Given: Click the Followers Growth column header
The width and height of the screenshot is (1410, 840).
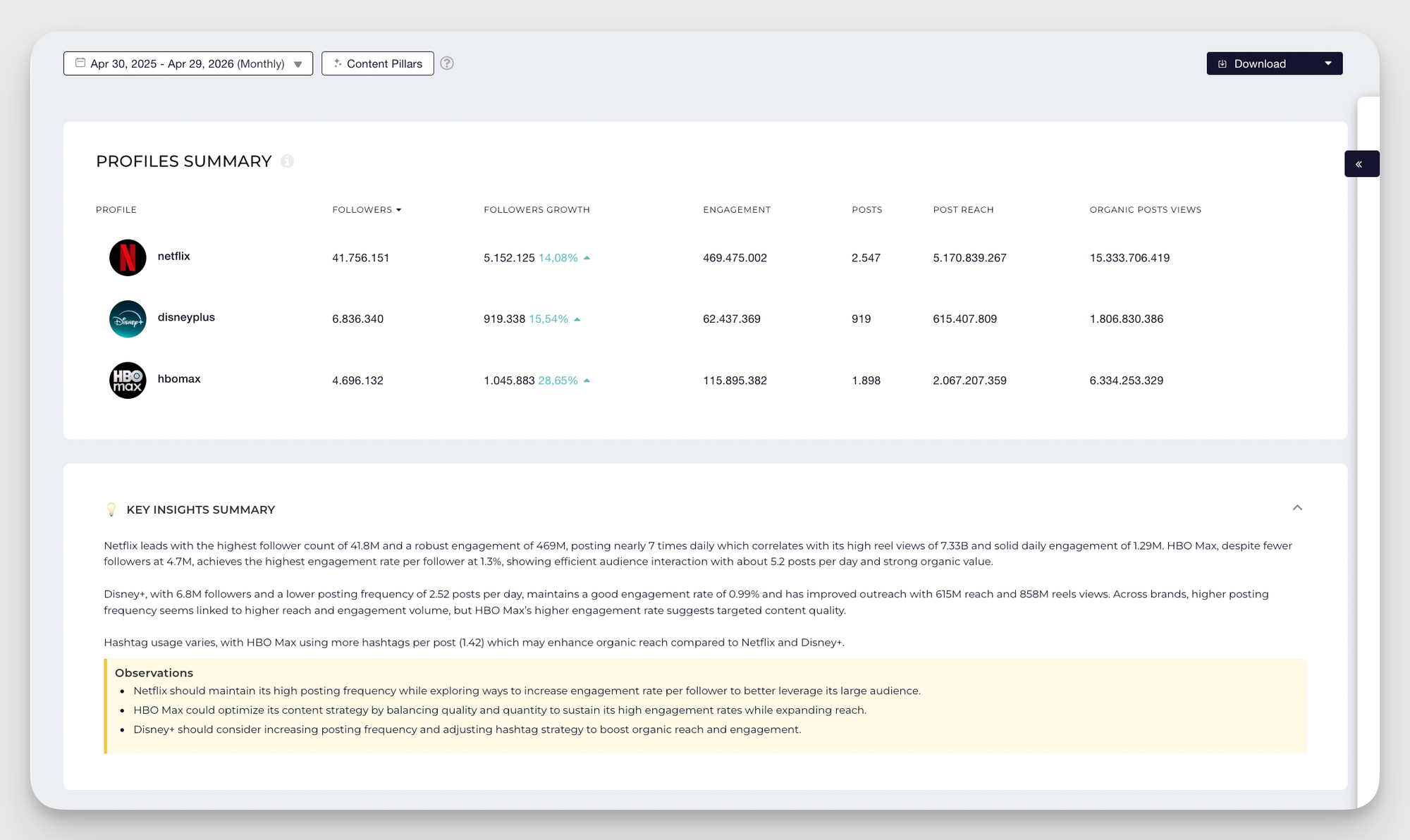Looking at the screenshot, I should tap(537, 210).
